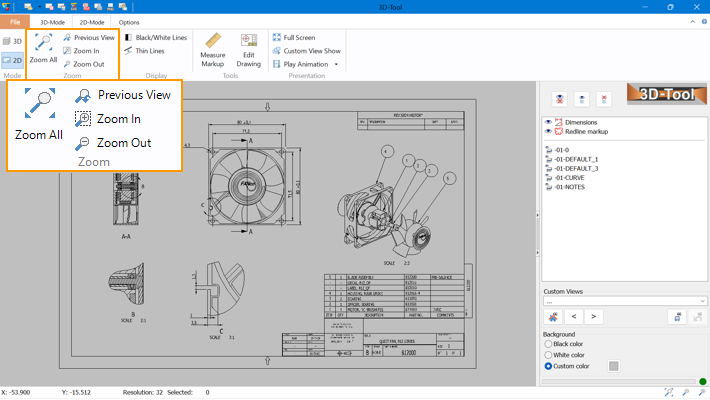
Task: Click the next custom view arrow button
Action: point(594,317)
